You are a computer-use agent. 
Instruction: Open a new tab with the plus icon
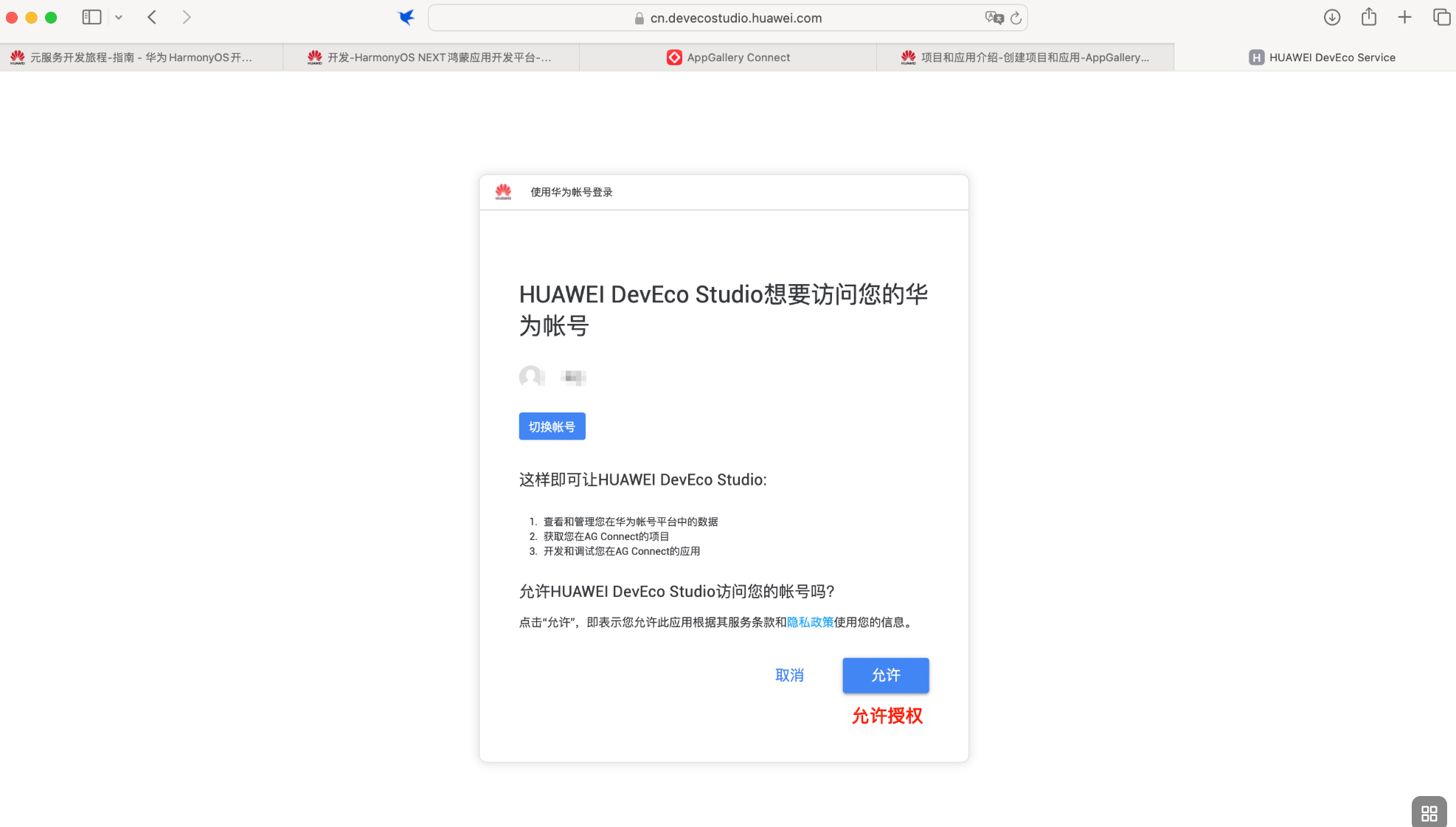(x=1405, y=16)
